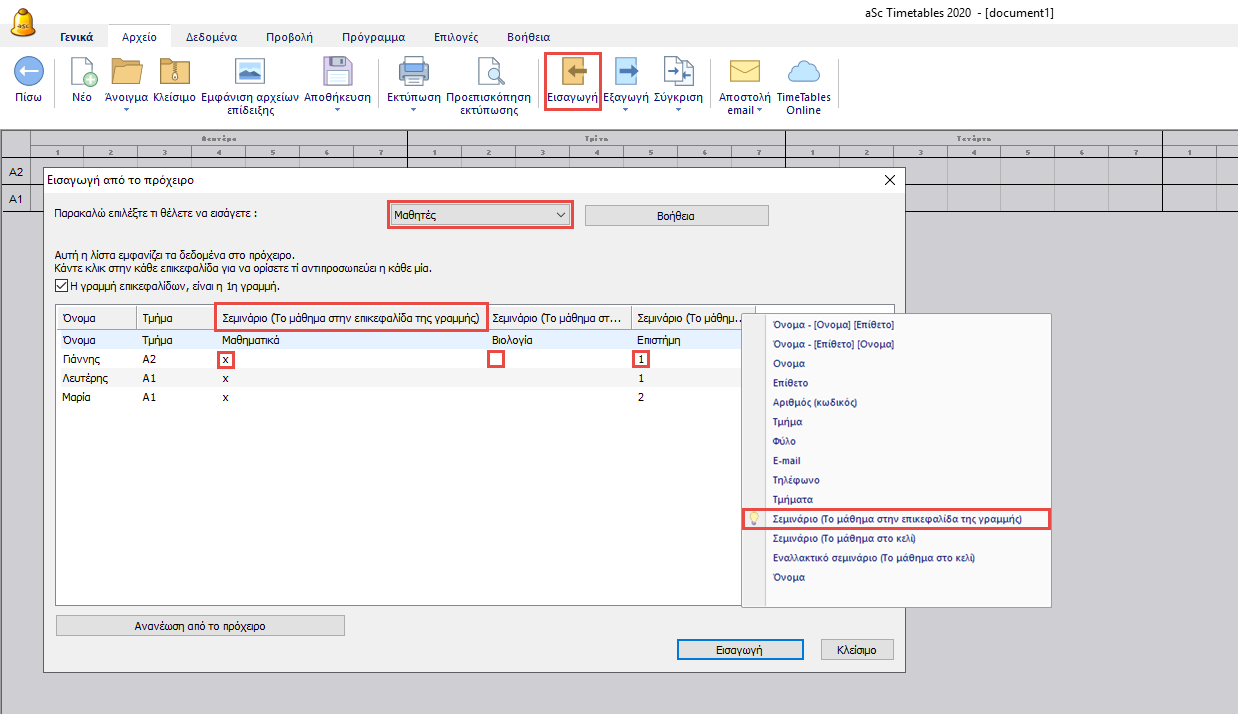Open Print Preview (Προεπισκόπηση εκτύπωσης) icon
1238x714 pixels.
[x=490, y=72]
